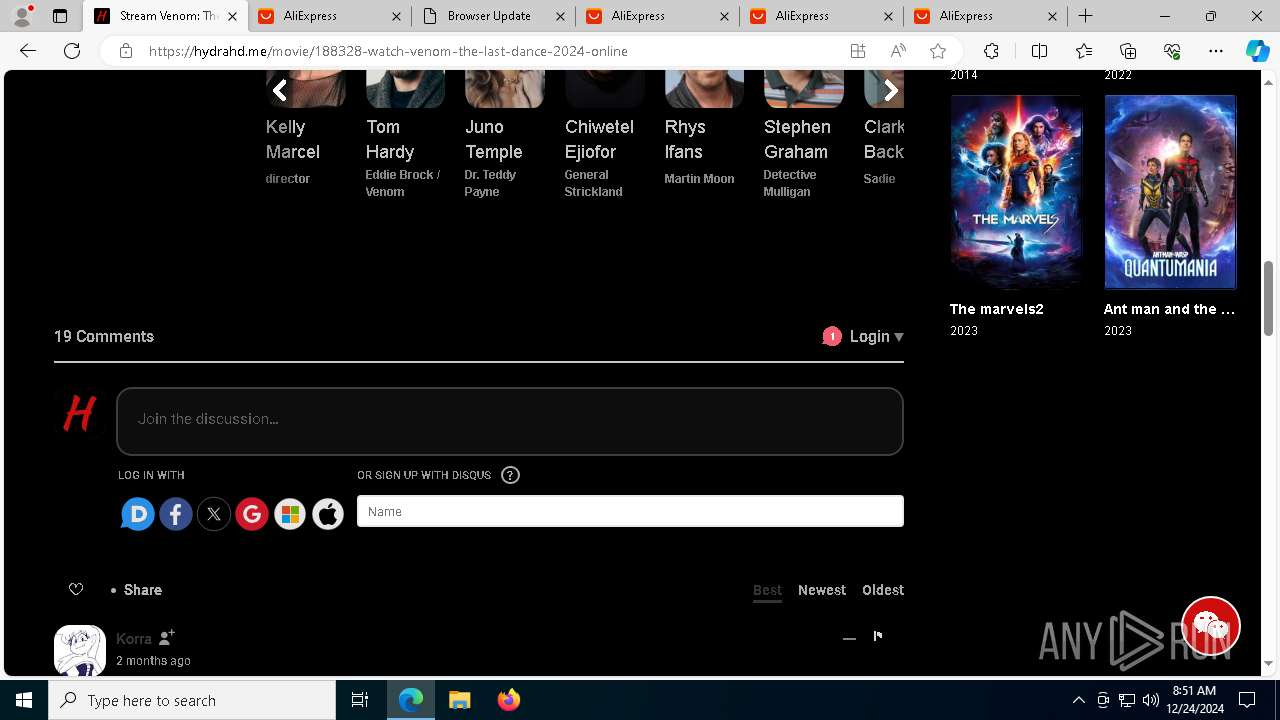Click the heart recommend icon
1280x720 pixels.
coord(76,589)
